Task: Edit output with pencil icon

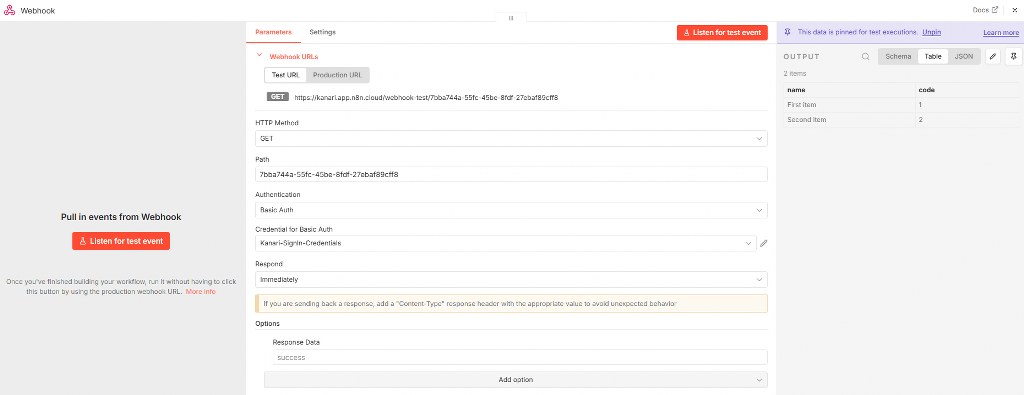Action: [x=993, y=57]
